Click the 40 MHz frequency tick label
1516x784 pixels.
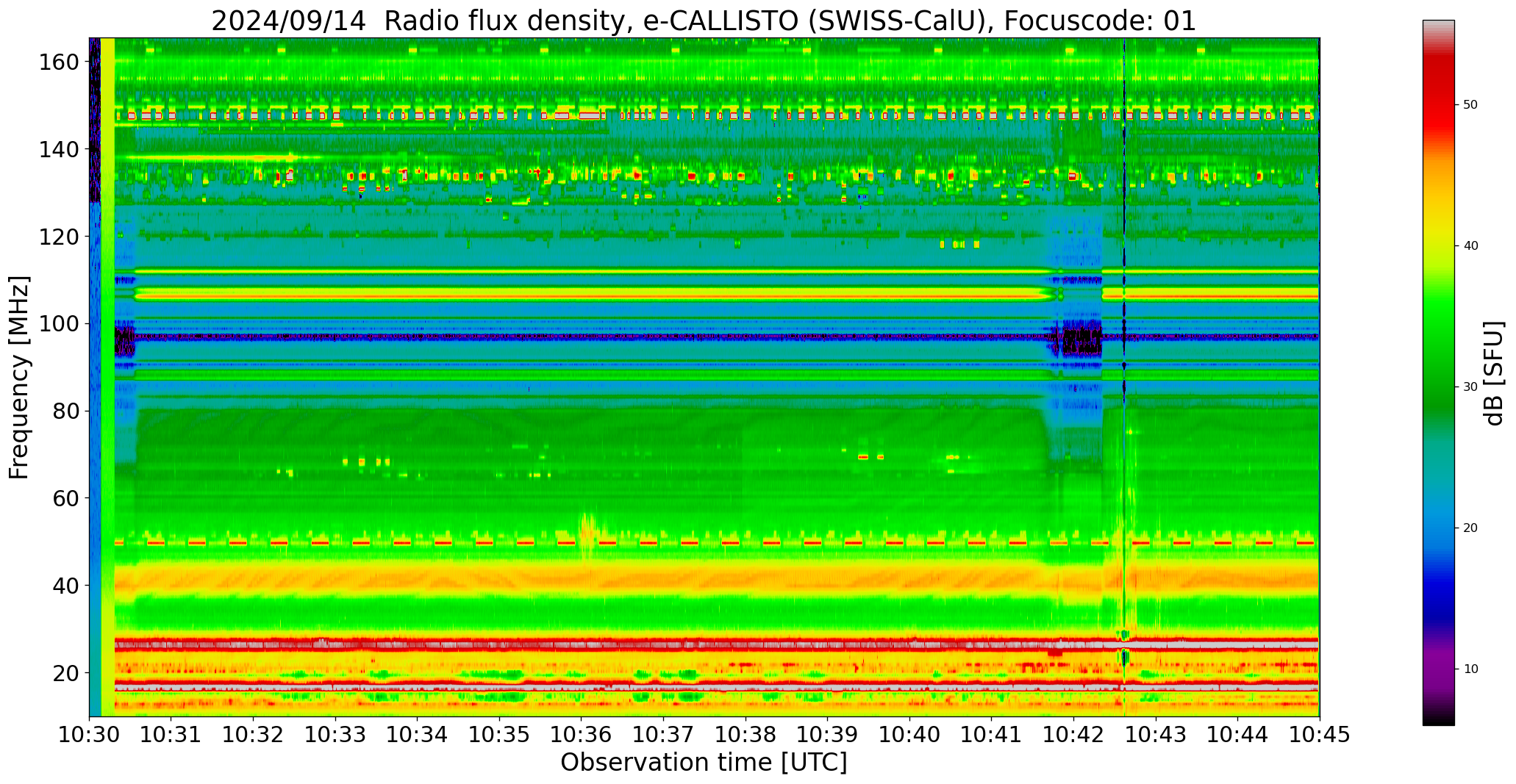tap(67, 586)
